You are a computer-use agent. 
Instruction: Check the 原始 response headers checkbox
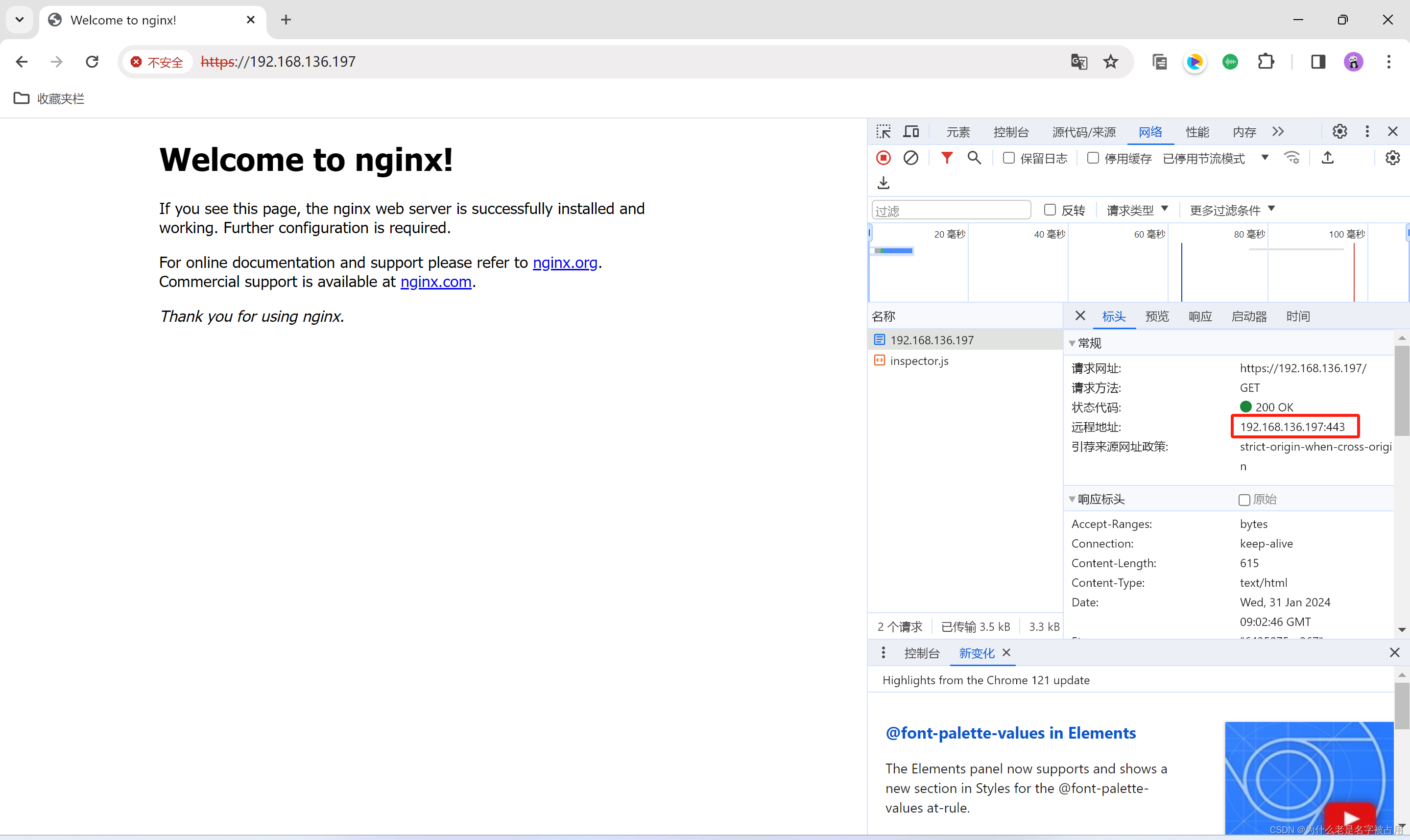point(1244,499)
